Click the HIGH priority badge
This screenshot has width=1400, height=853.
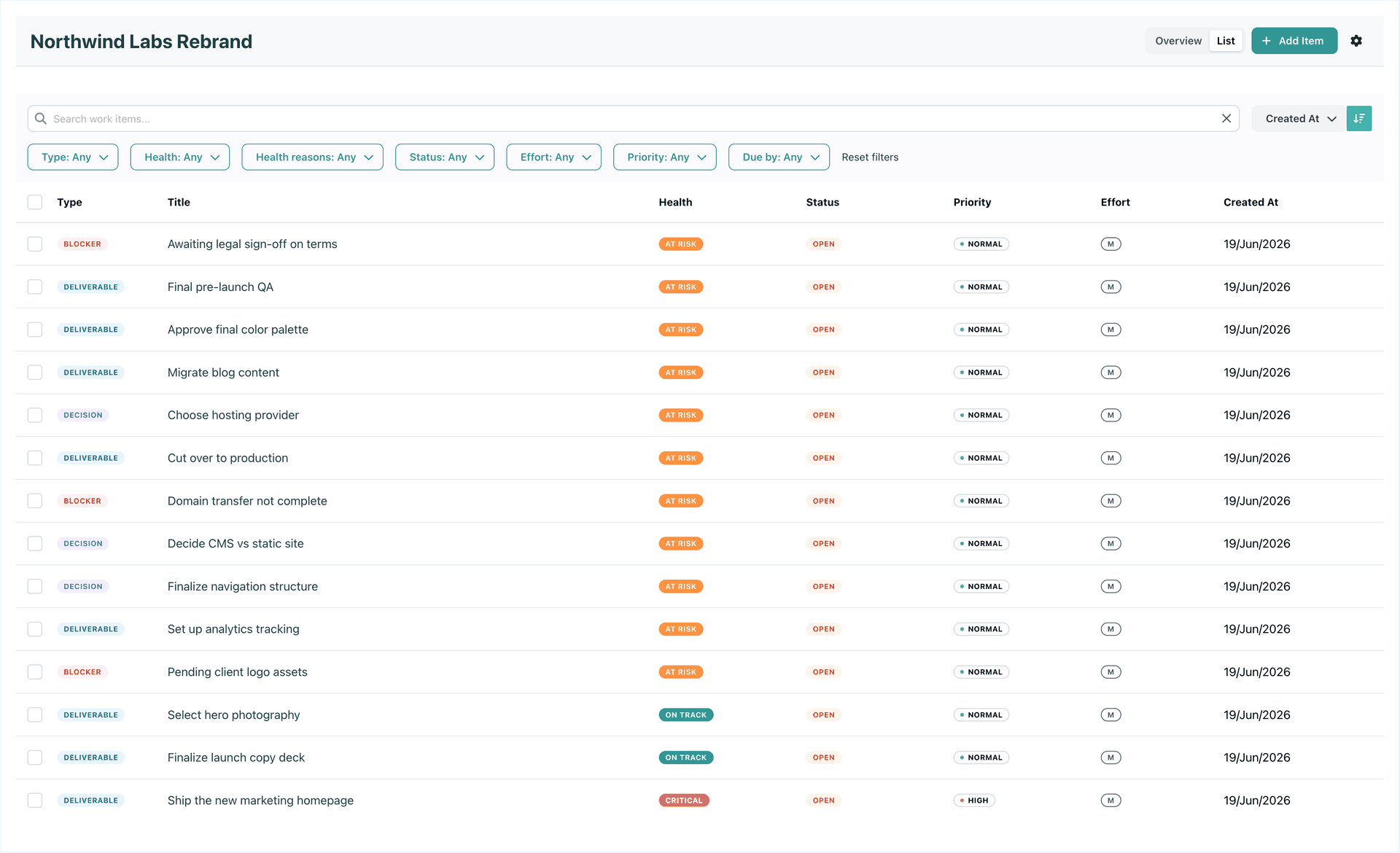(x=974, y=801)
